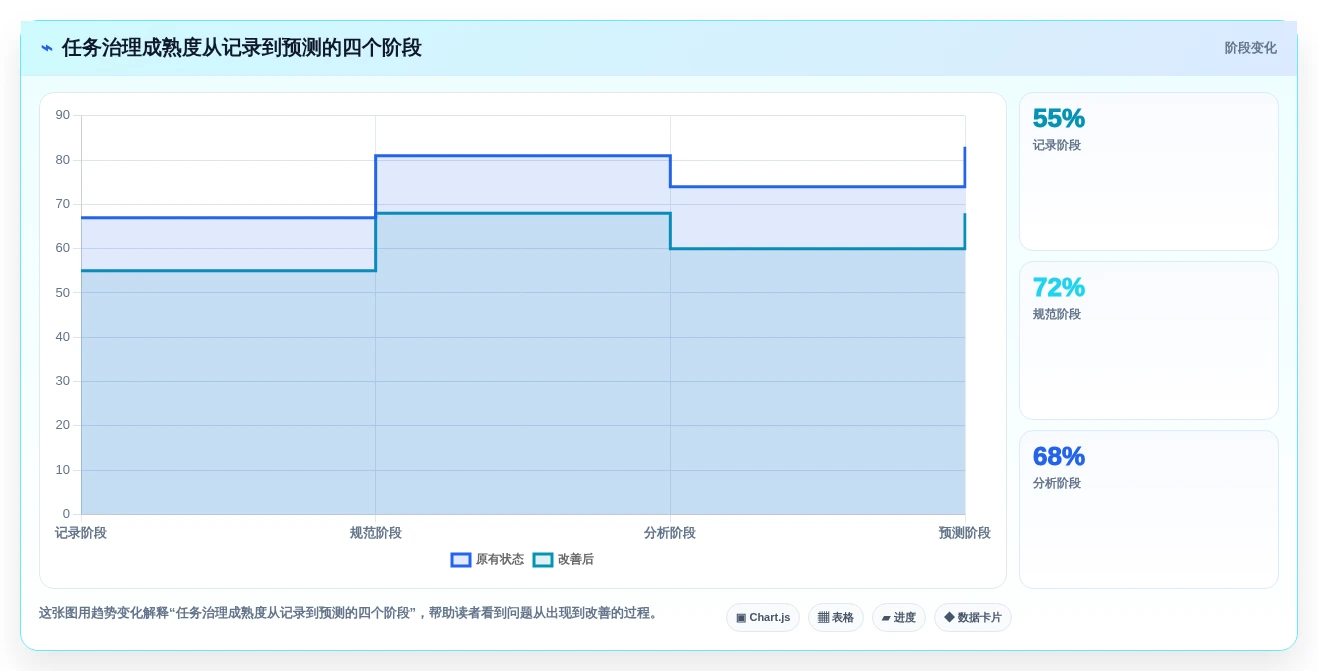Open the 55% 记录阶段 card
The width and height of the screenshot is (1318, 671).
pos(1149,171)
